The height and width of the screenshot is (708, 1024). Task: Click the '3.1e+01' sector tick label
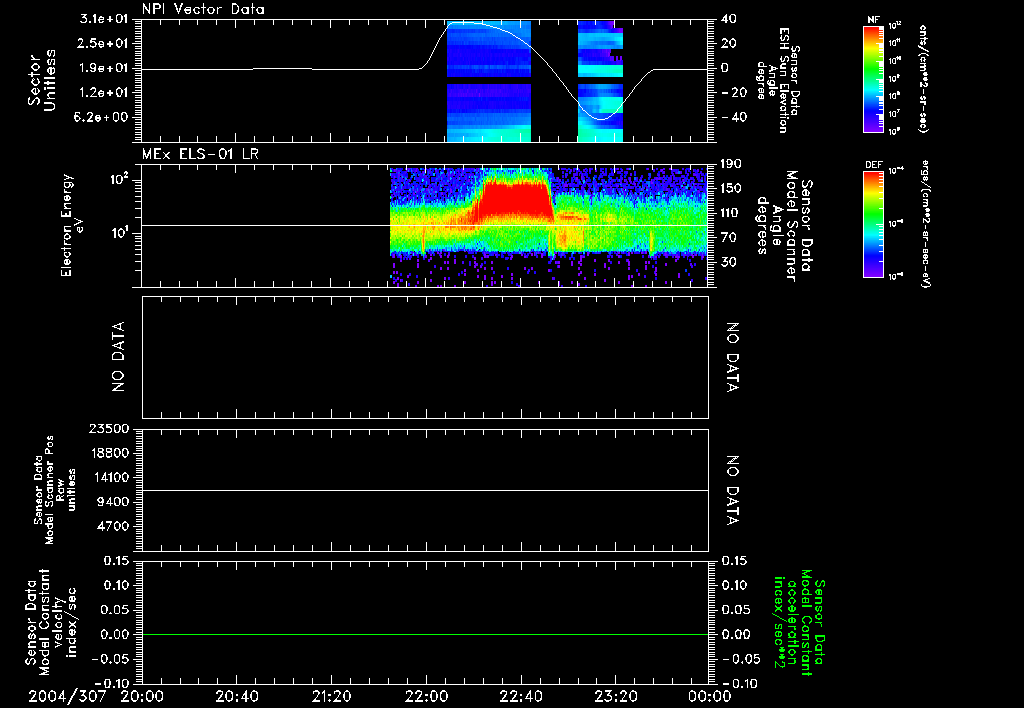click(104, 19)
